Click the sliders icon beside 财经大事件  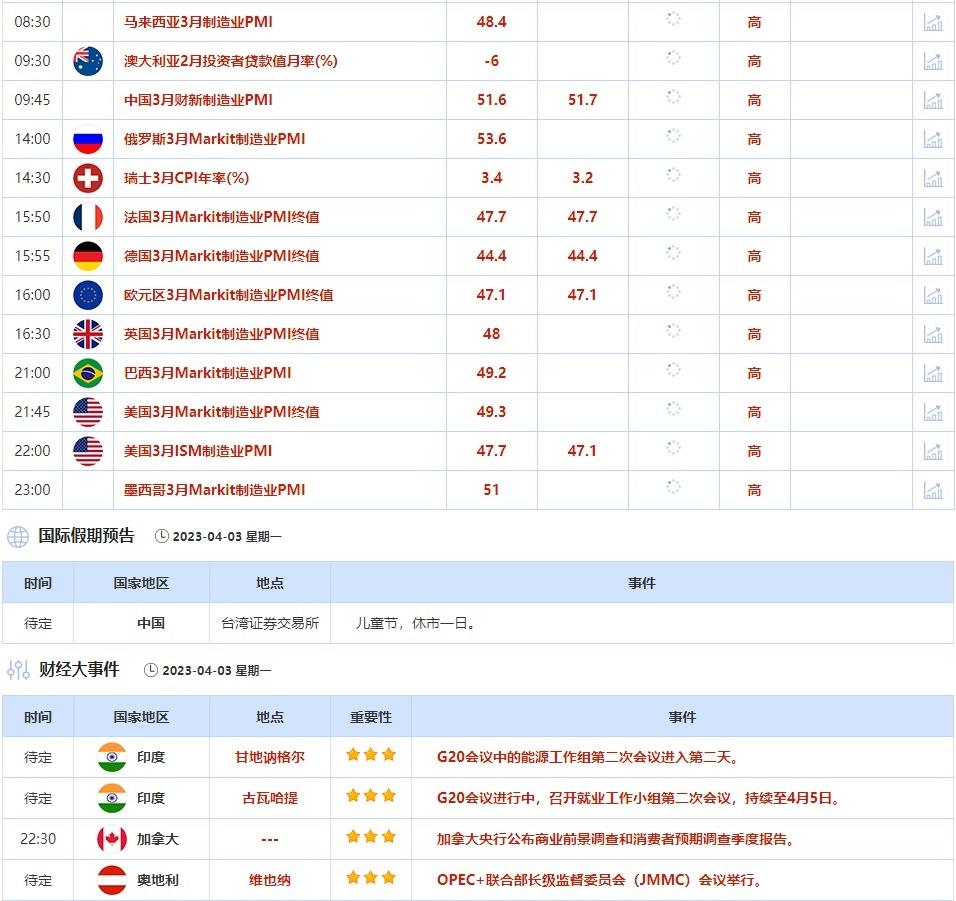18,670
